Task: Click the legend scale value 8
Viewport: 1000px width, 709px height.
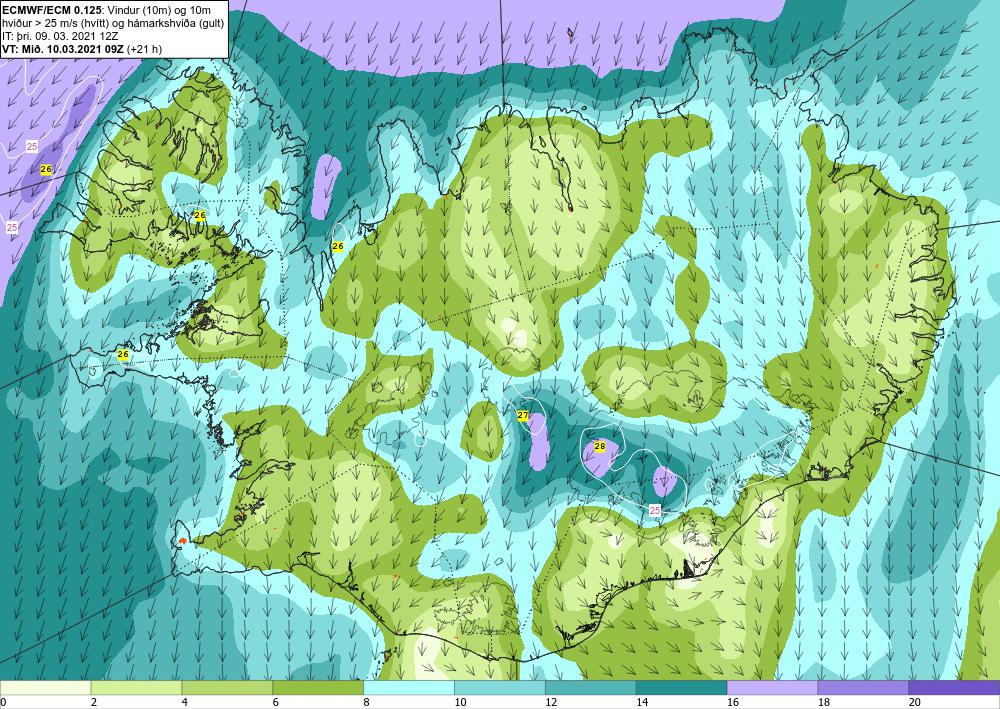Action: click(x=367, y=703)
